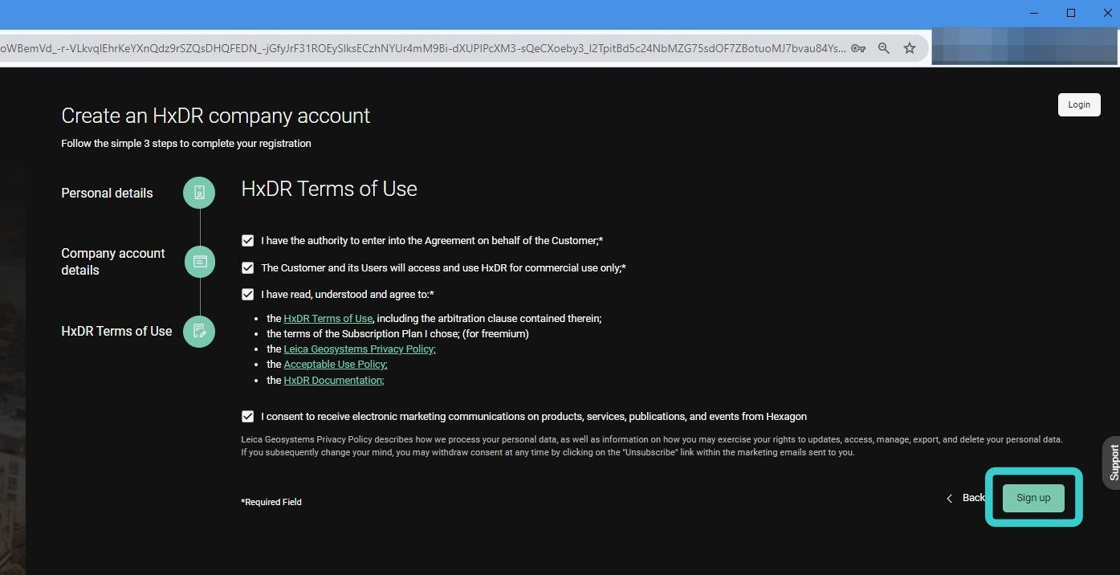Open Leica Geosystems Privacy Policy link
The width and height of the screenshot is (1120, 575).
[359, 349]
